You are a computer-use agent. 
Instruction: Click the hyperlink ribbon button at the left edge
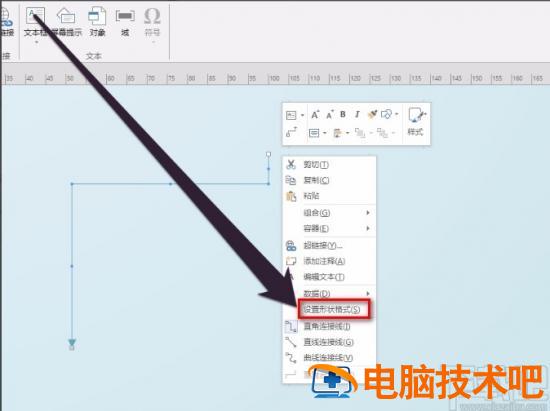click(x=6, y=22)
